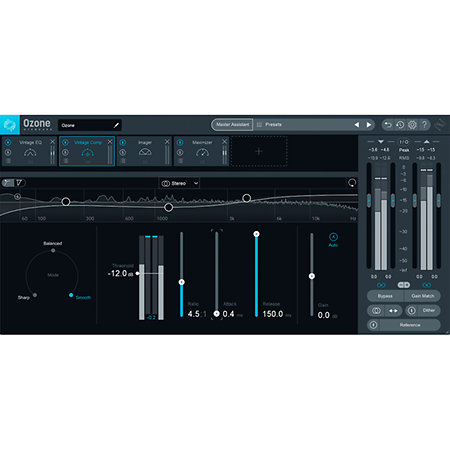Select Balanced compression mode
The width and height of the screenshot is (450, 450).
coord(53,250)
